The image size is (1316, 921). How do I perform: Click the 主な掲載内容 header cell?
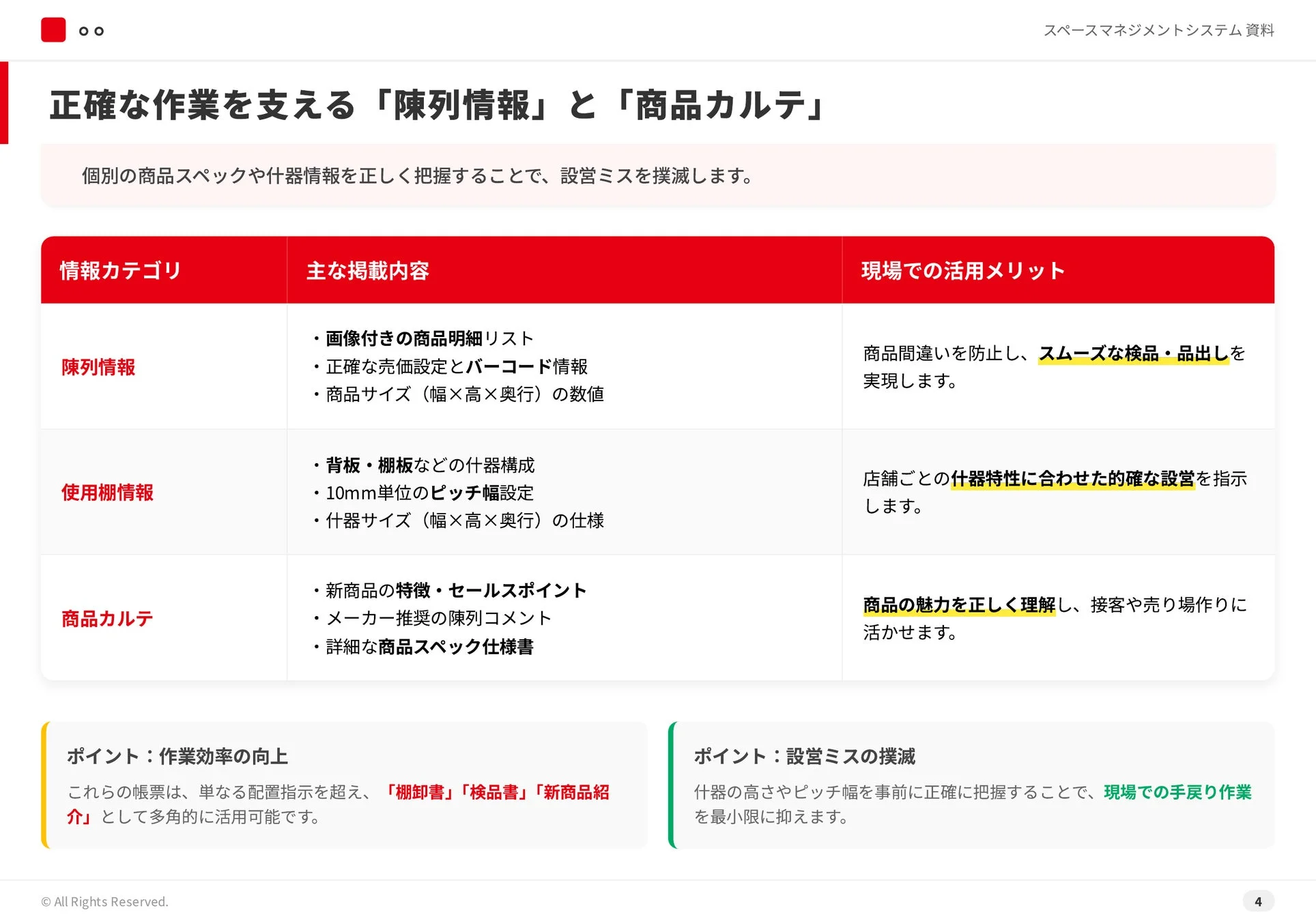369,270
